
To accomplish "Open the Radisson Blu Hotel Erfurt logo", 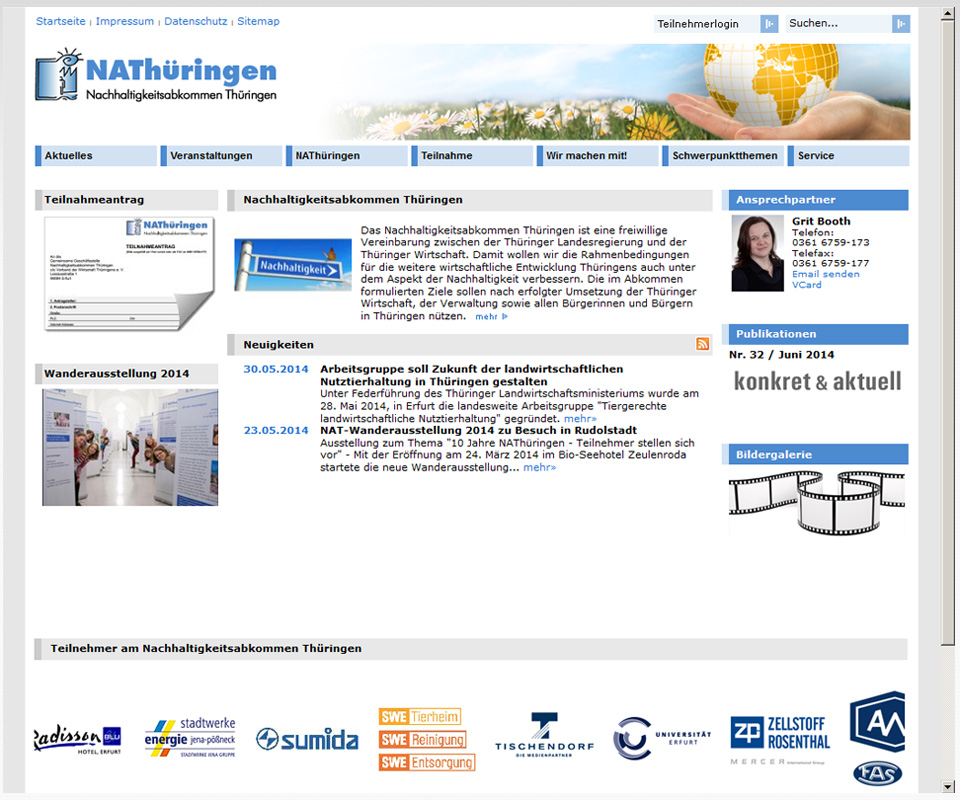I will (78, 739).
